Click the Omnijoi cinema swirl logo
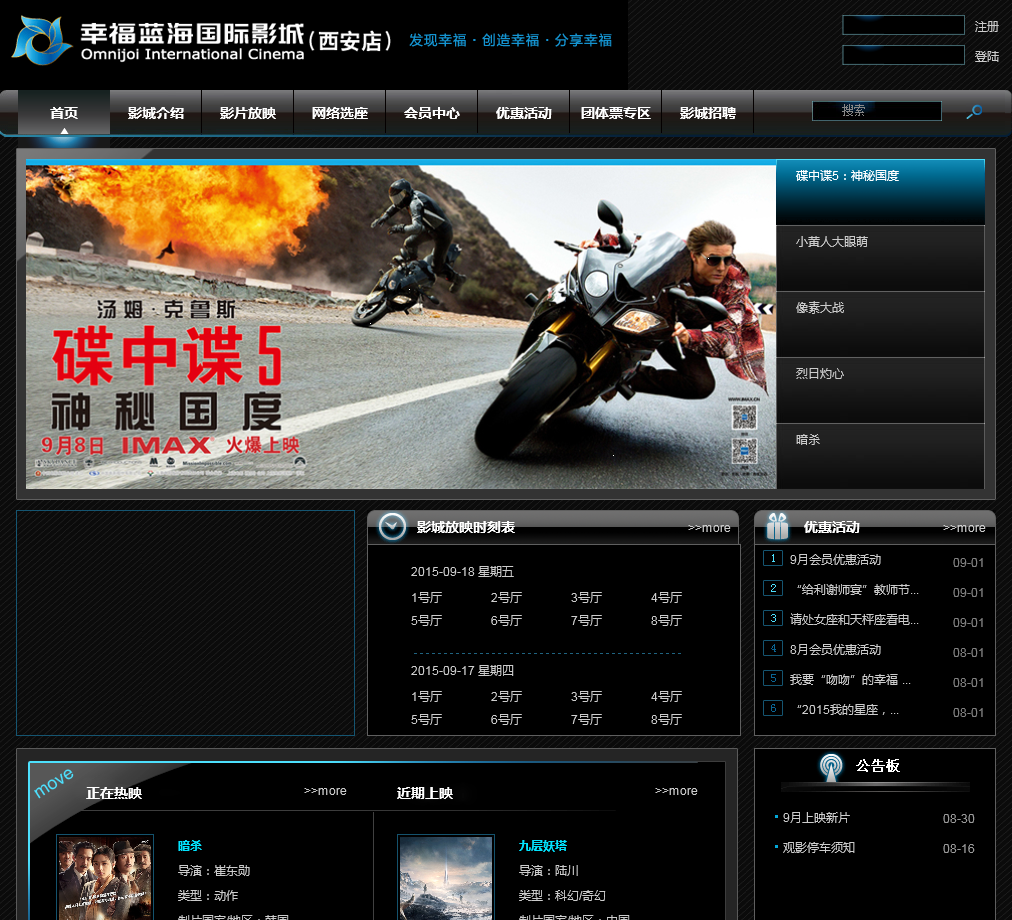 [x=43, y=41]
